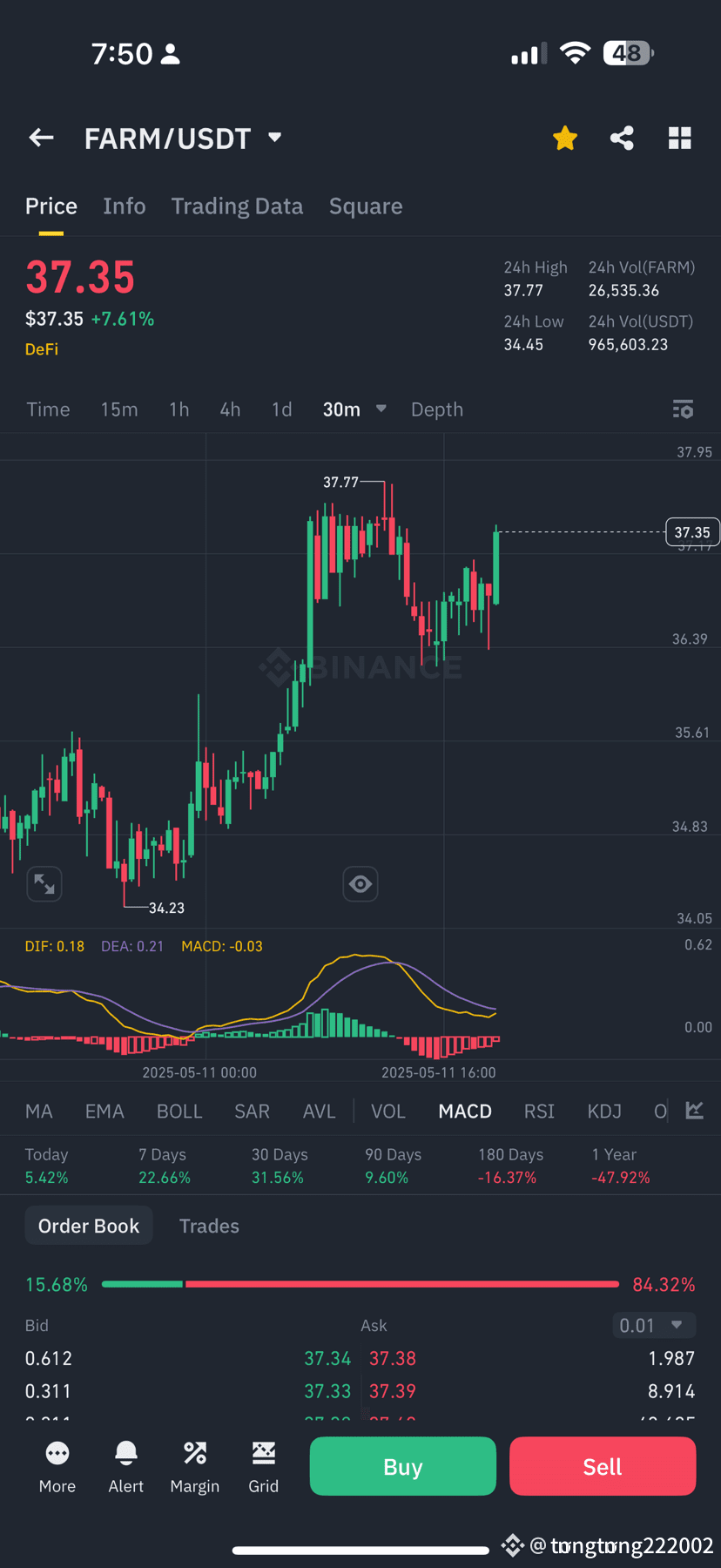The image size is (721, 1568).
Task: Switch to the Info tab
Action: (125, 206)
